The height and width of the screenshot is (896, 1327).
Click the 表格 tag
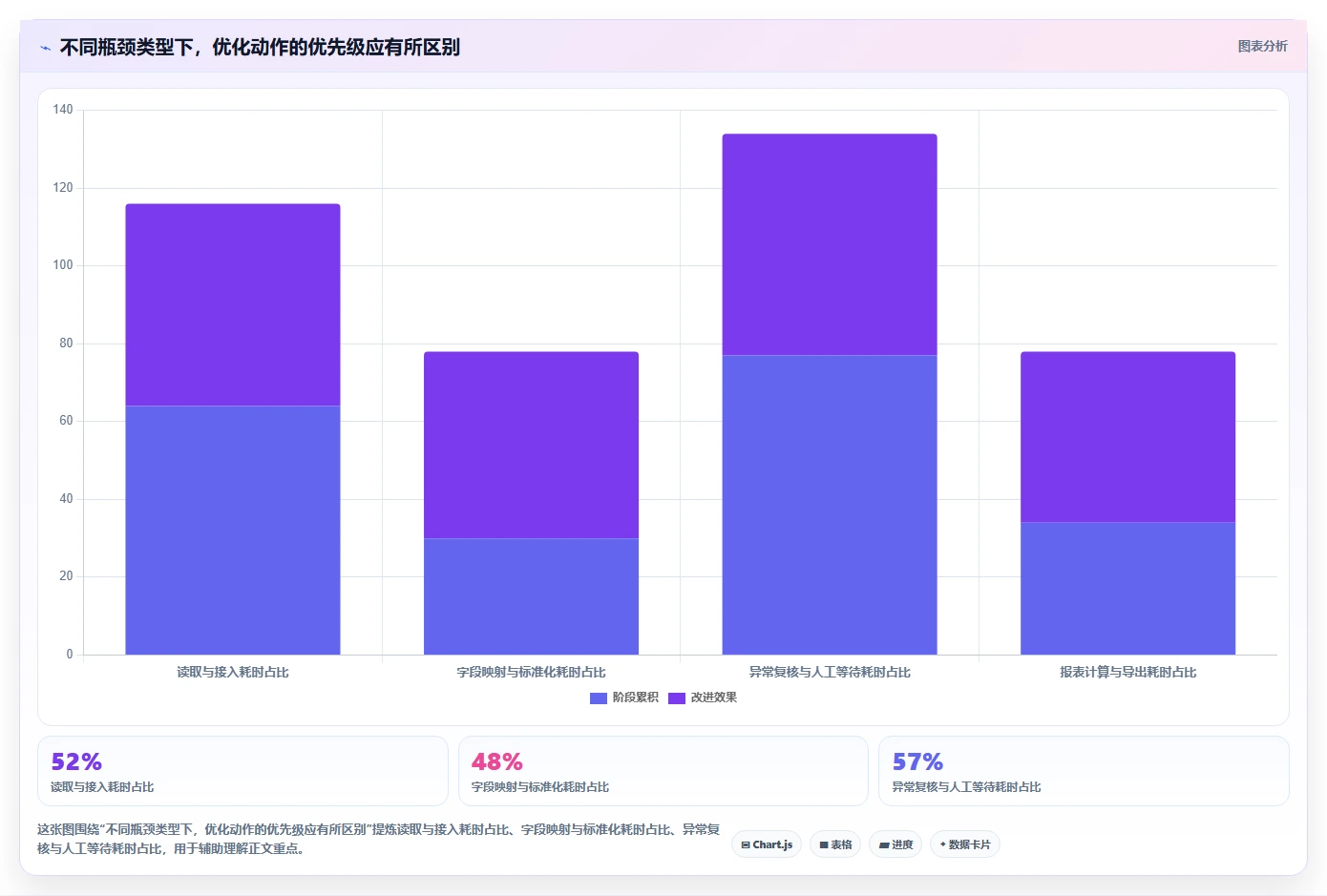click(835, 844)
